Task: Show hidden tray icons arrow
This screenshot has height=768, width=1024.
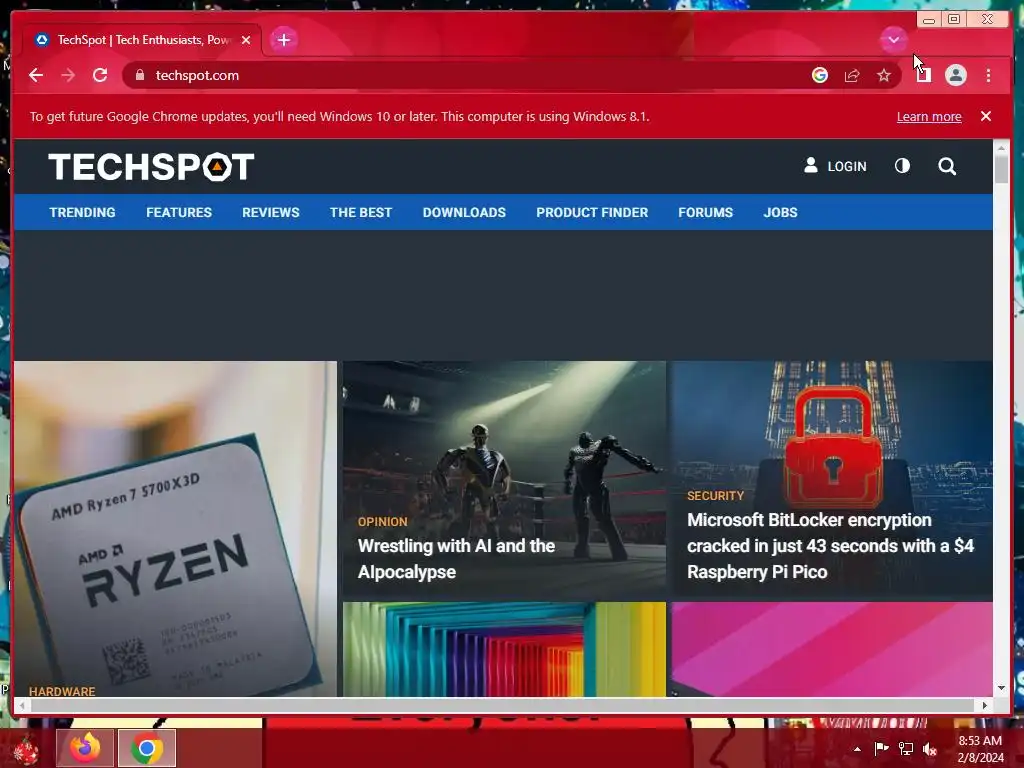Action: [x=857, y=749]
